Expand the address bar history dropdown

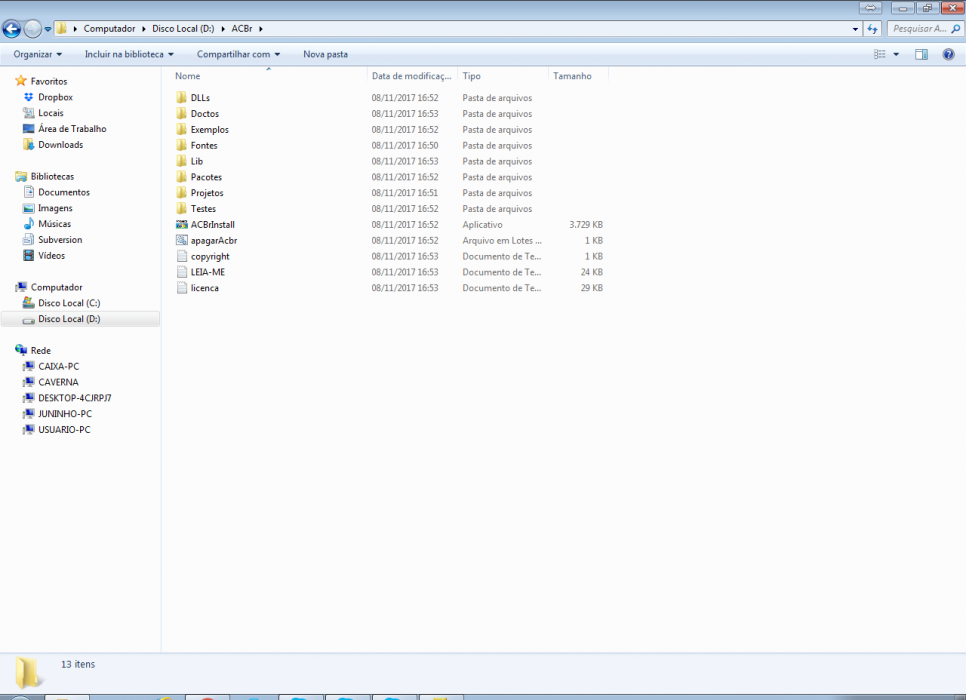coord(855,29)
